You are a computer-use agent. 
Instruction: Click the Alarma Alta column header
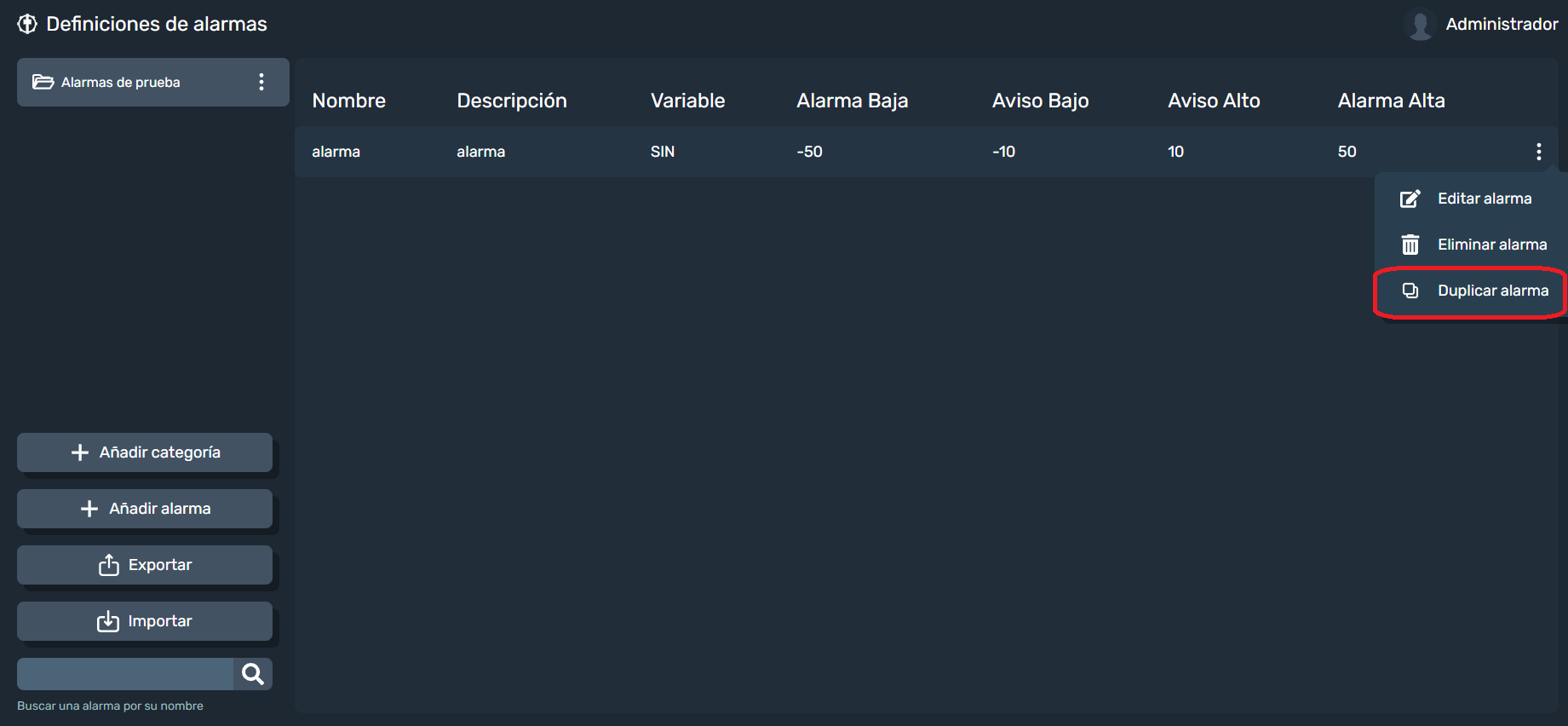tap(1392, 101)
